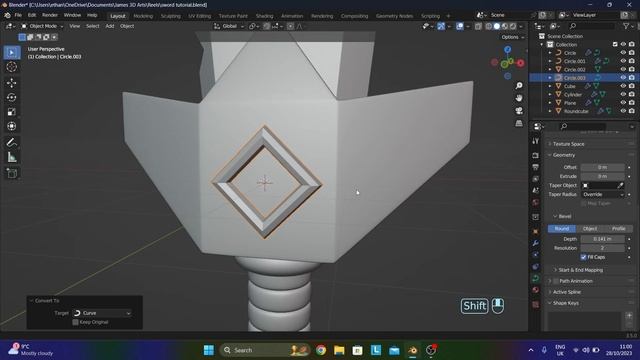Click the pan hand icon in viewport
This screenshot has width=640, height=360.
click(519, 98)
